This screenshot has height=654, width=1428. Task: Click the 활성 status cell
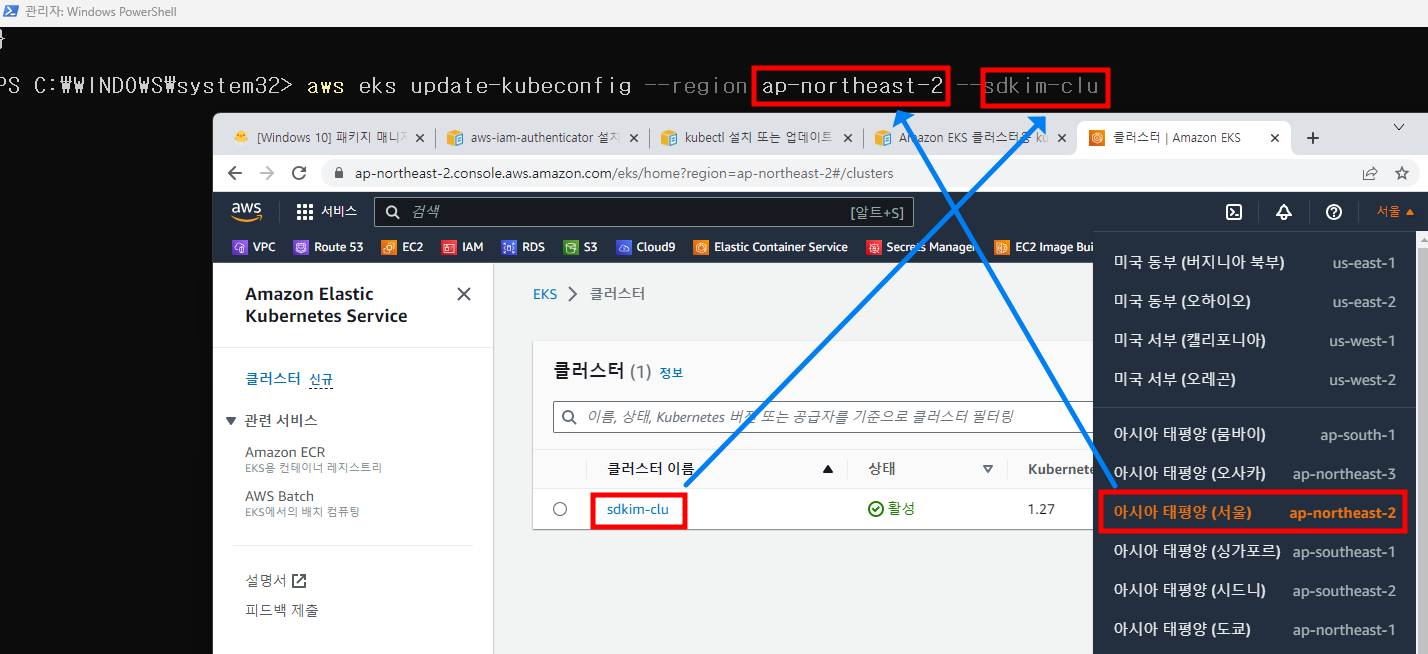(891, 509)
